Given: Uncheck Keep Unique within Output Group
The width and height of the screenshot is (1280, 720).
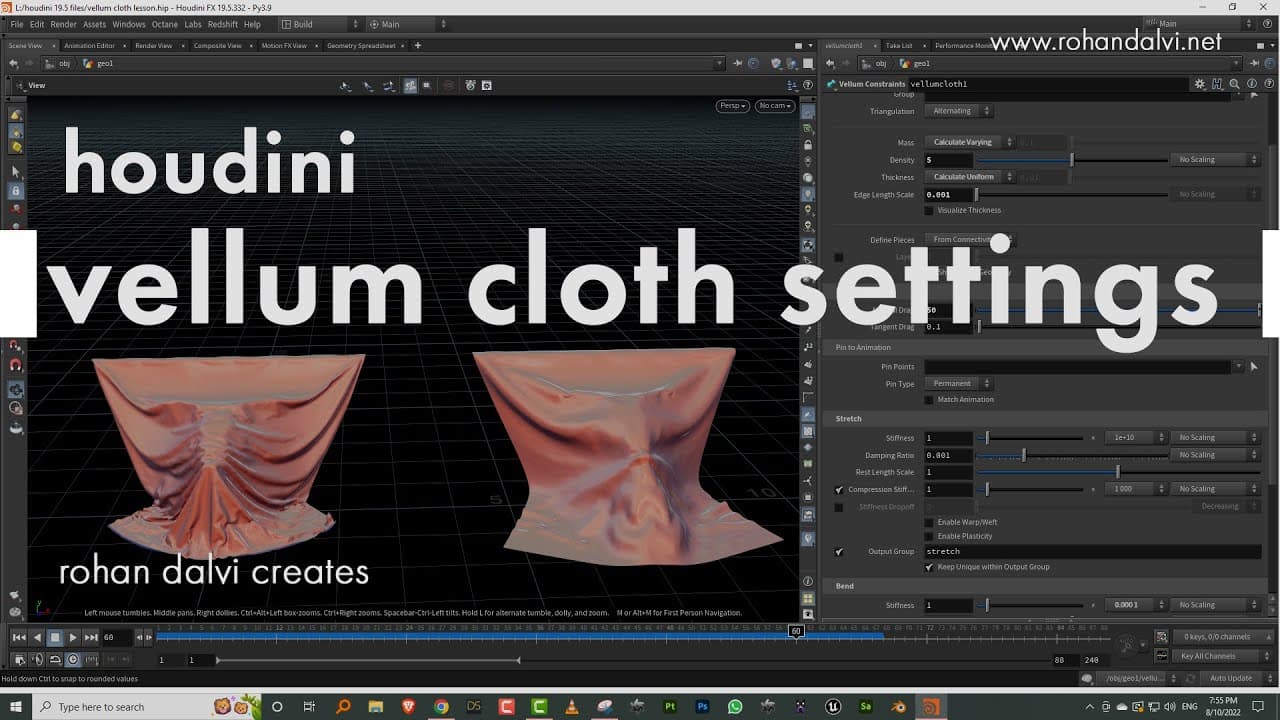Looking at the screenshot, I should [x=929, y=567].
